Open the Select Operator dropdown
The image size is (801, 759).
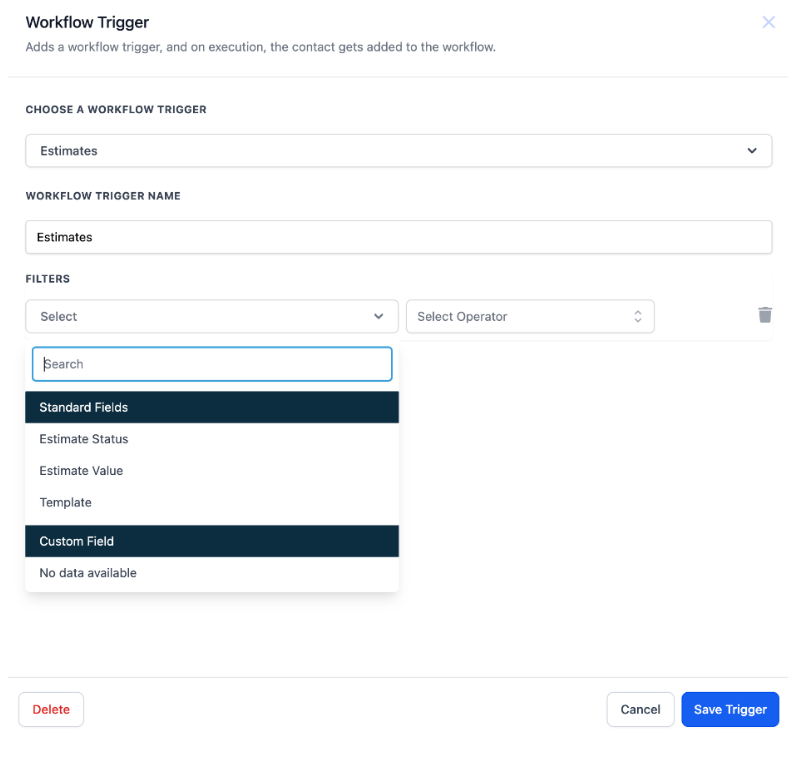point(529,316)
